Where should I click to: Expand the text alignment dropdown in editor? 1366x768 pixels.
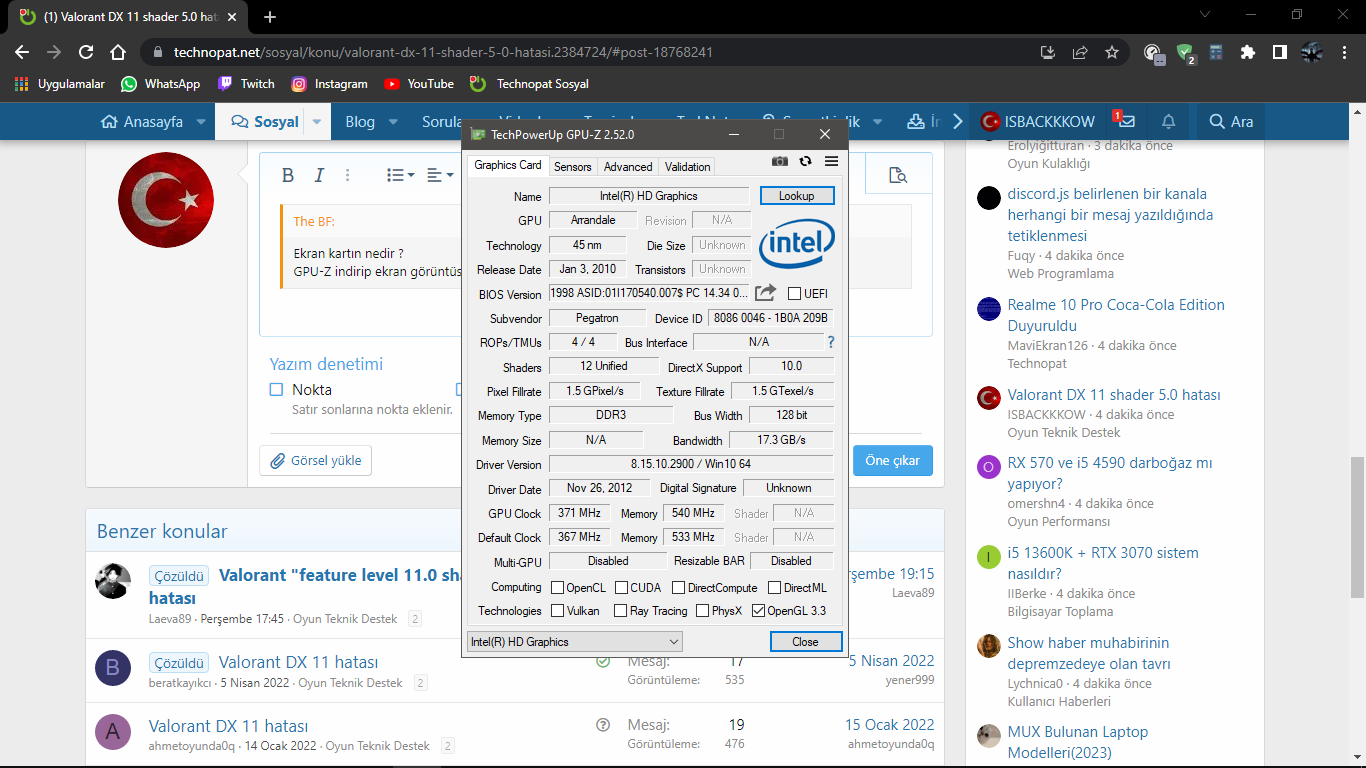pos(440,175)
